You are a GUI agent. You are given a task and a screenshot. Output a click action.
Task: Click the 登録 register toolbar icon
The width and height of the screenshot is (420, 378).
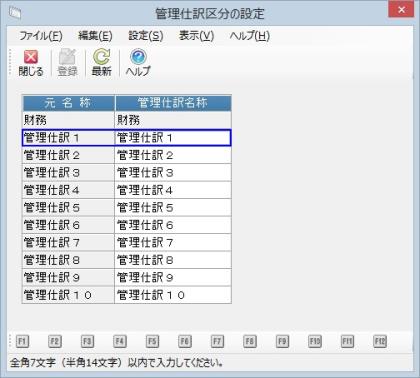pos(68,63)
